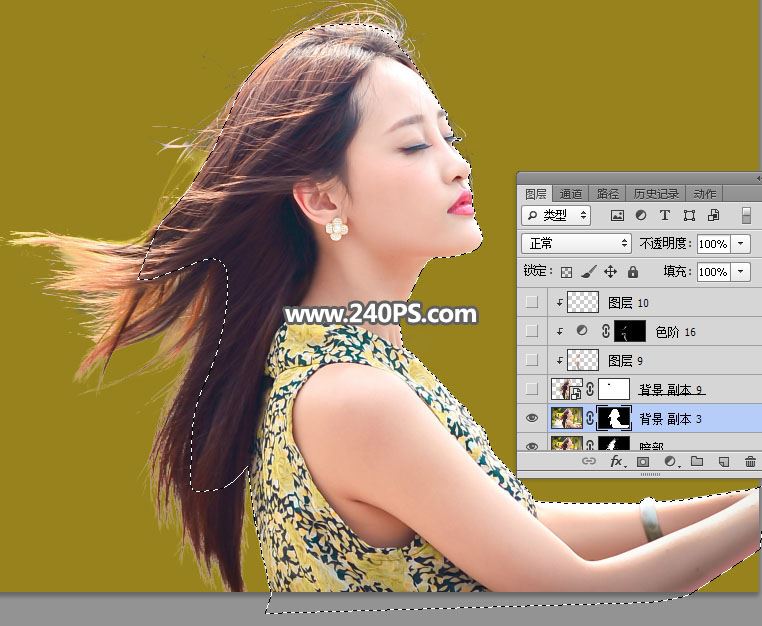Click the lock position move icon

tap(610, 272)
